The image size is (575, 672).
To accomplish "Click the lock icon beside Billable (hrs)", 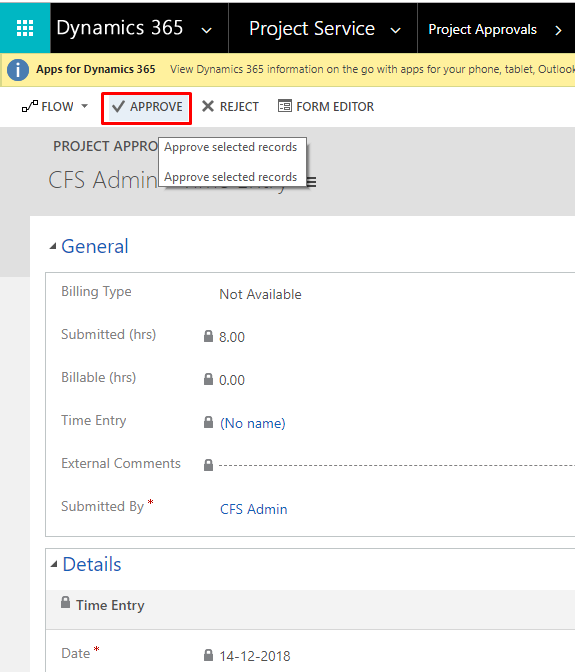I will 208,379.
